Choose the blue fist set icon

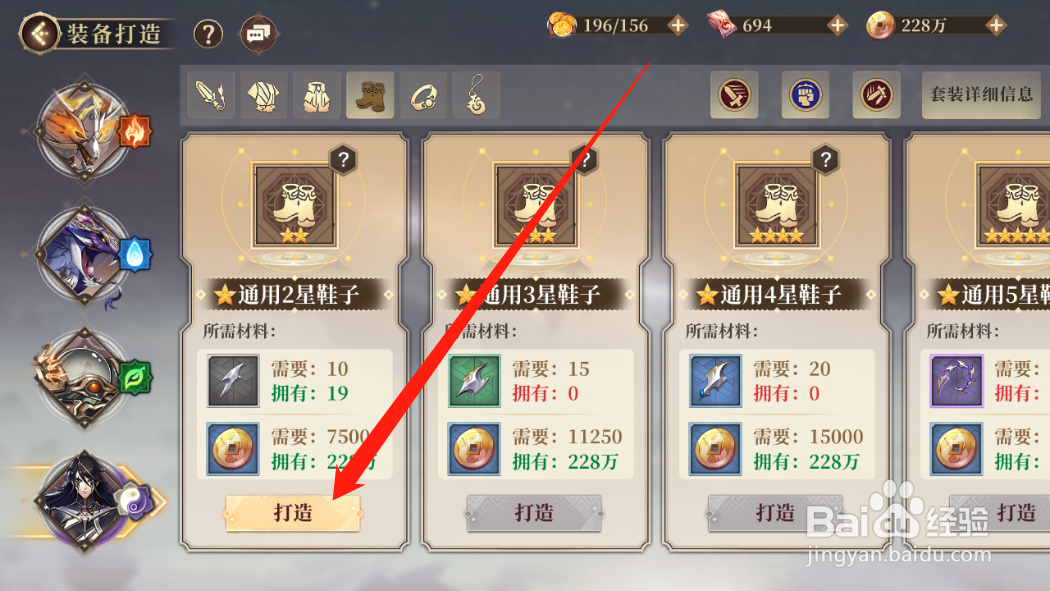tap(806, 94)
